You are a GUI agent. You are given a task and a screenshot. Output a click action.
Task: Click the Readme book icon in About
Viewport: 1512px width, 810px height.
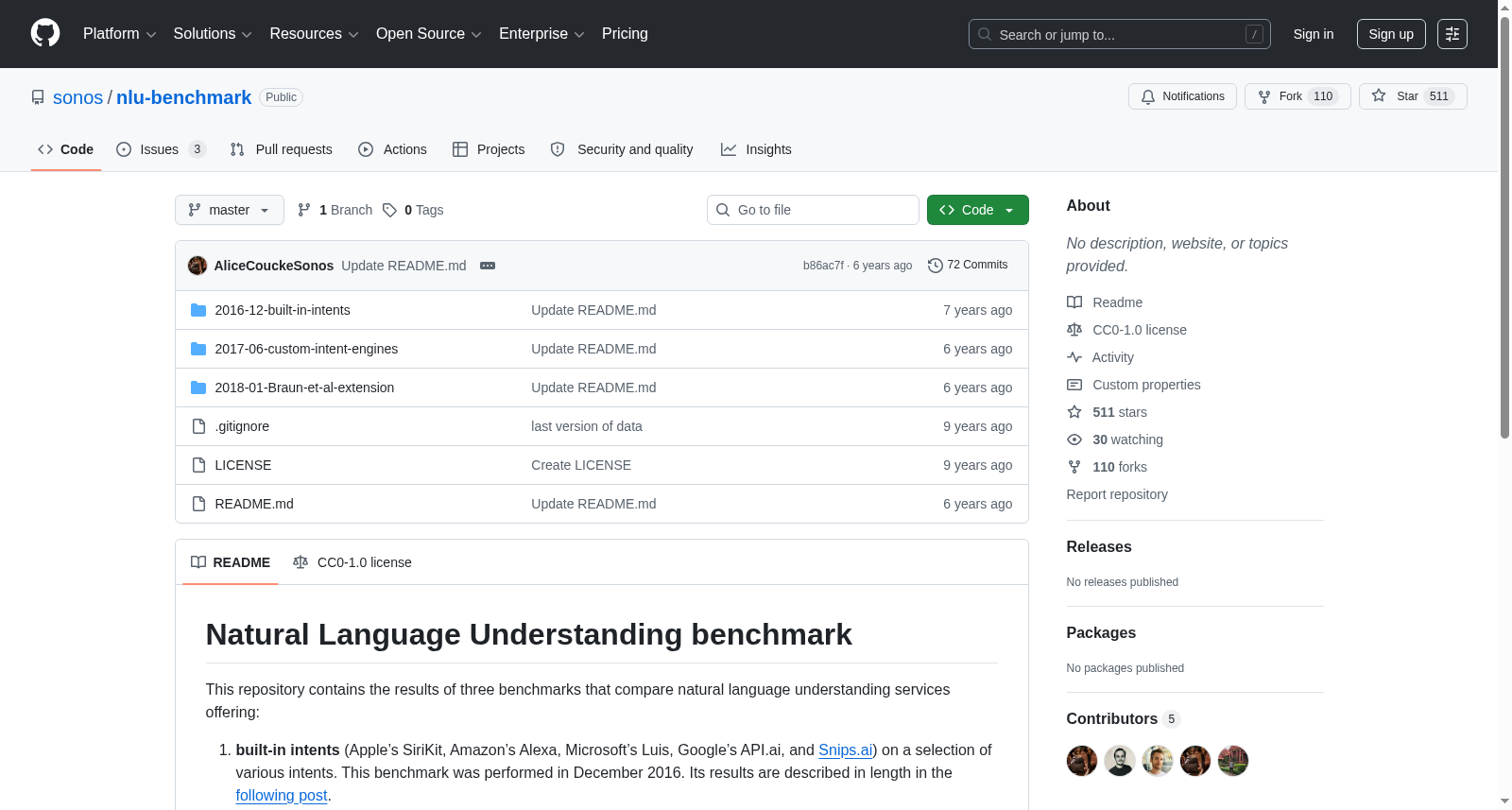(1074, 302)
